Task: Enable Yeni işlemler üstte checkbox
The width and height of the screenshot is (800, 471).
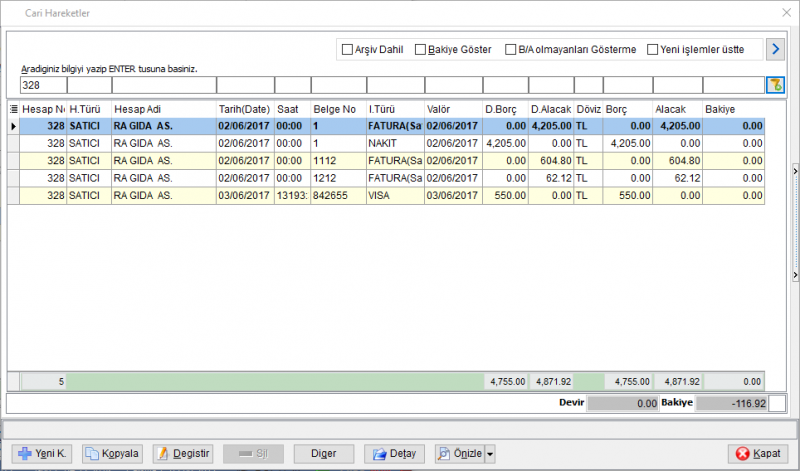Action: click(653, 49)
